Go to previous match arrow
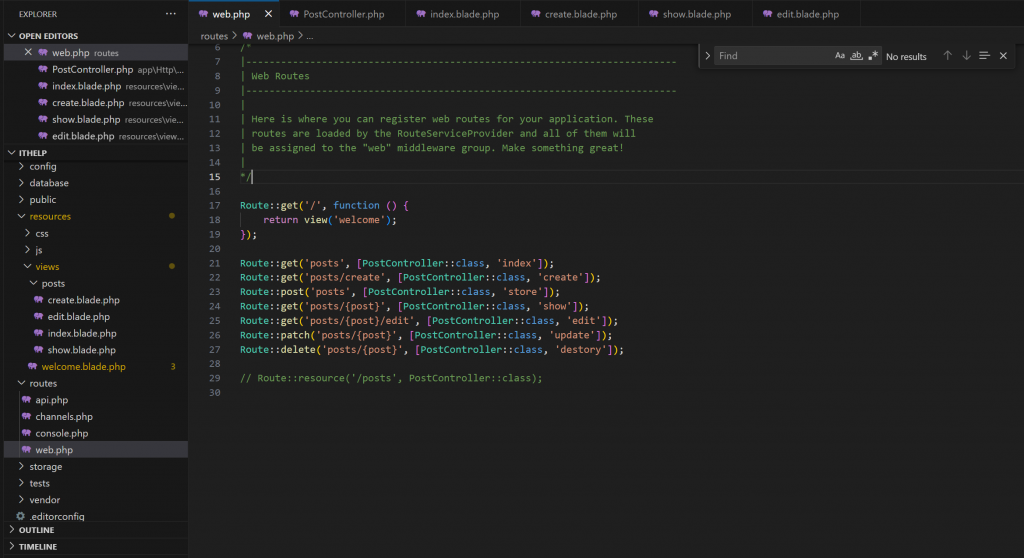Screen dimensions: 1024x558 pos(947,56)
